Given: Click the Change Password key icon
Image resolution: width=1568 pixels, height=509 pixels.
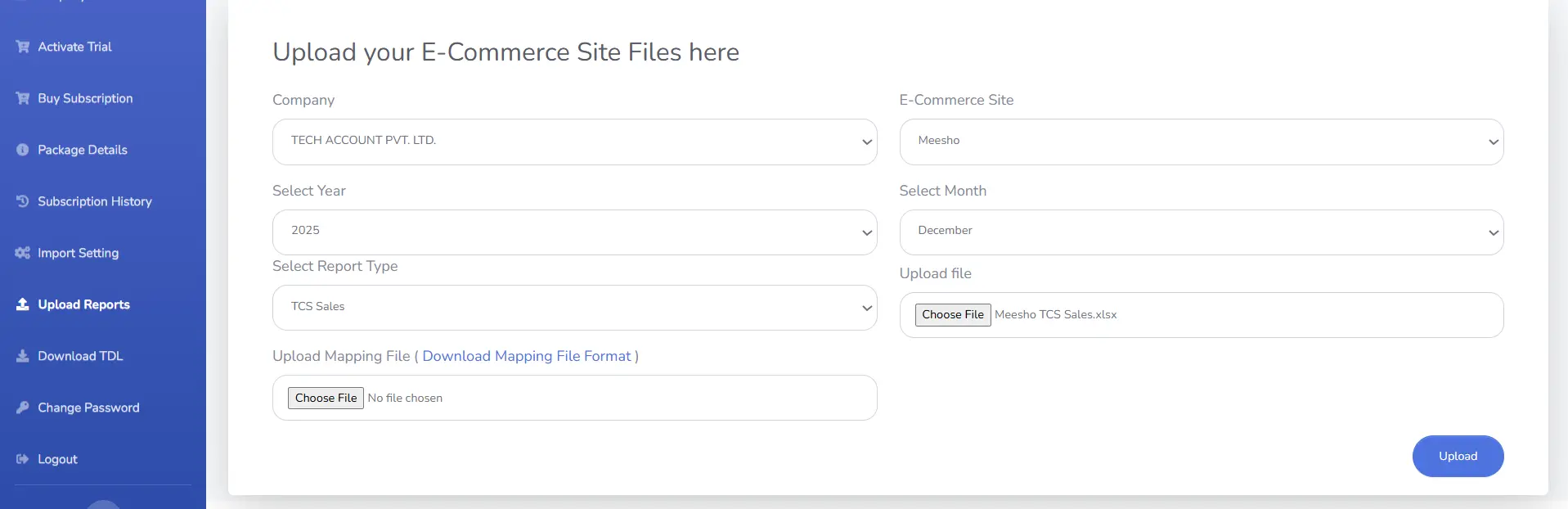Looking at the screenshot, I should [23, 408].
